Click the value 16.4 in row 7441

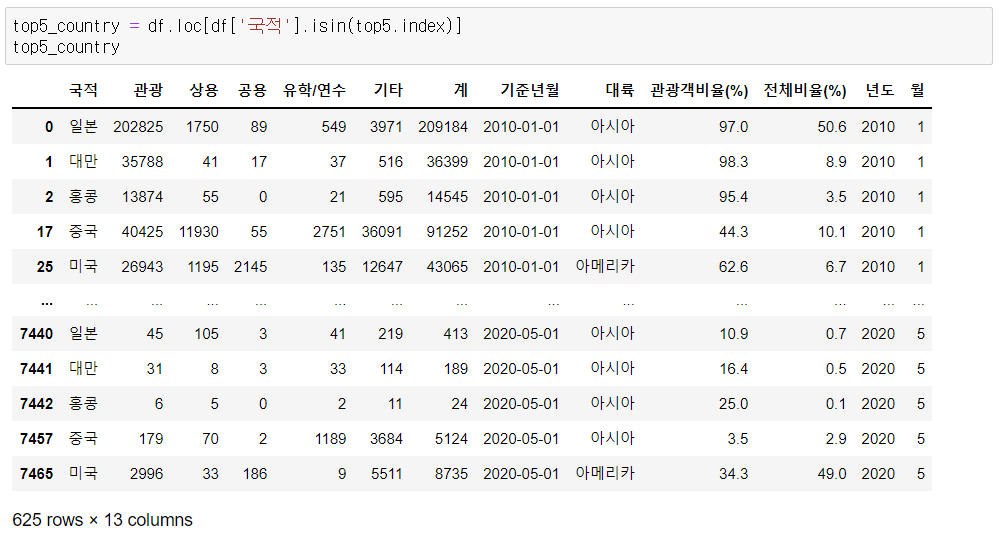click(734, 369)
